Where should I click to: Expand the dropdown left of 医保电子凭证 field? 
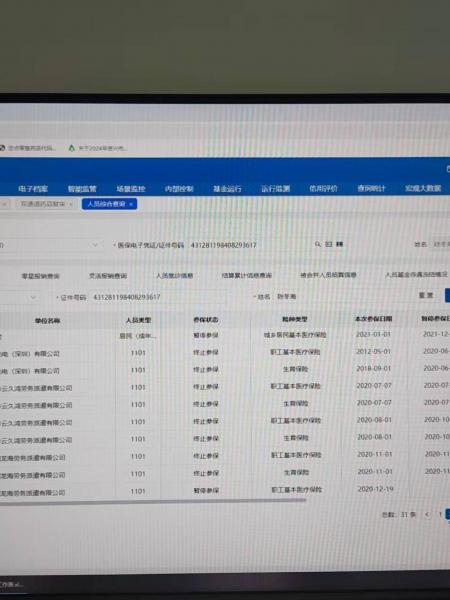[x=95, y=245]
